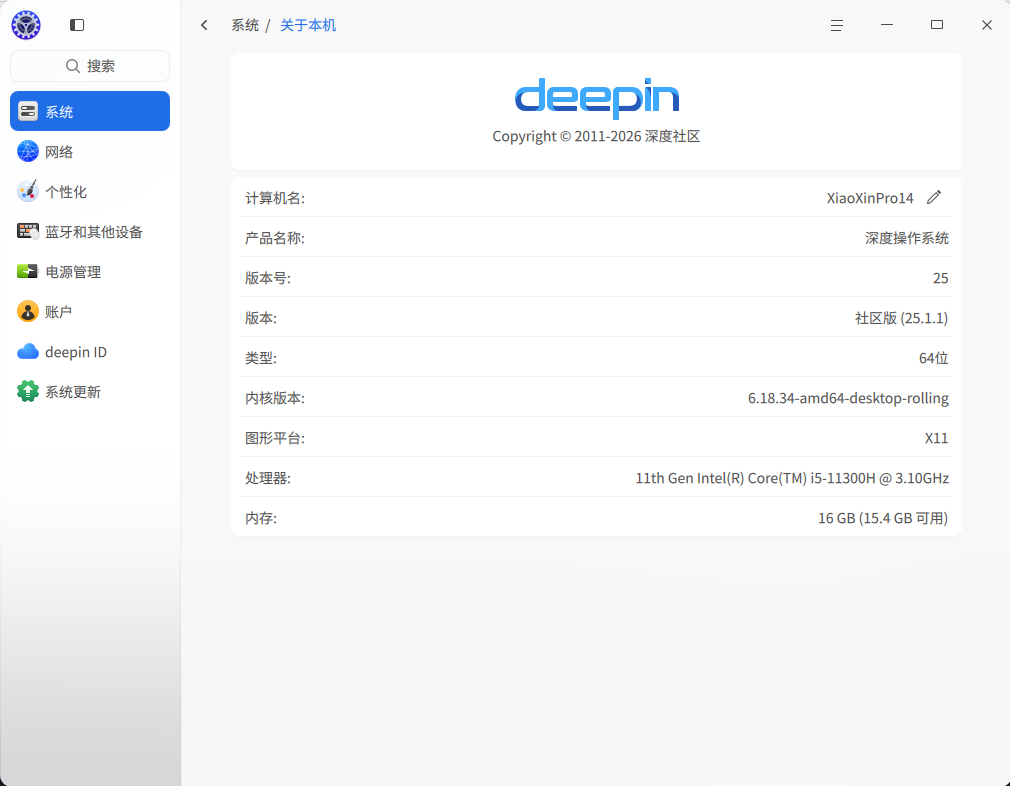Viewport: 1010px width, 786px height.
Task: Maximize the control center window
Action: click(937, 25)
